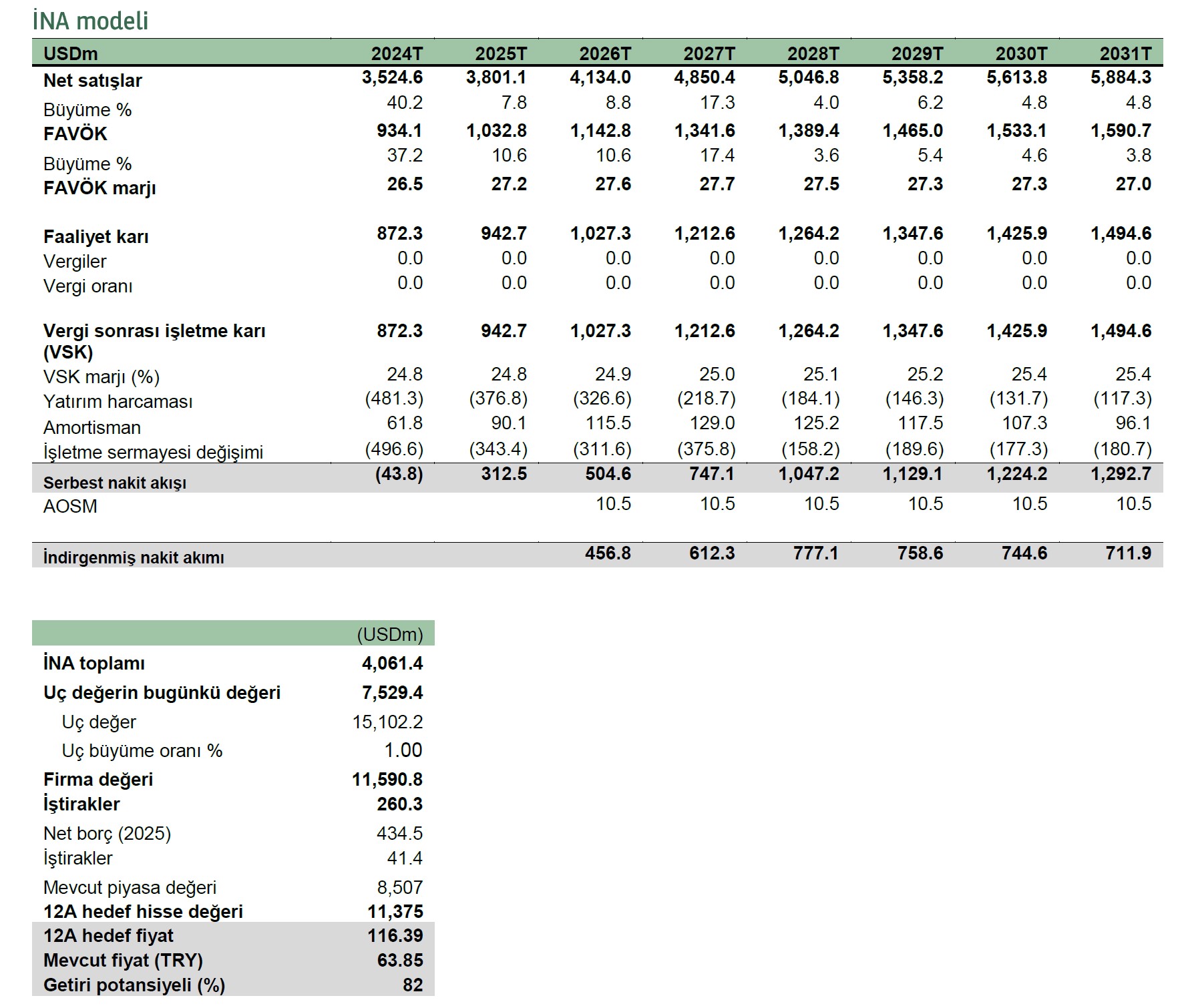Click the 2031T column header
This screenshot has width=1180, height=1008.
[1125, 54]
